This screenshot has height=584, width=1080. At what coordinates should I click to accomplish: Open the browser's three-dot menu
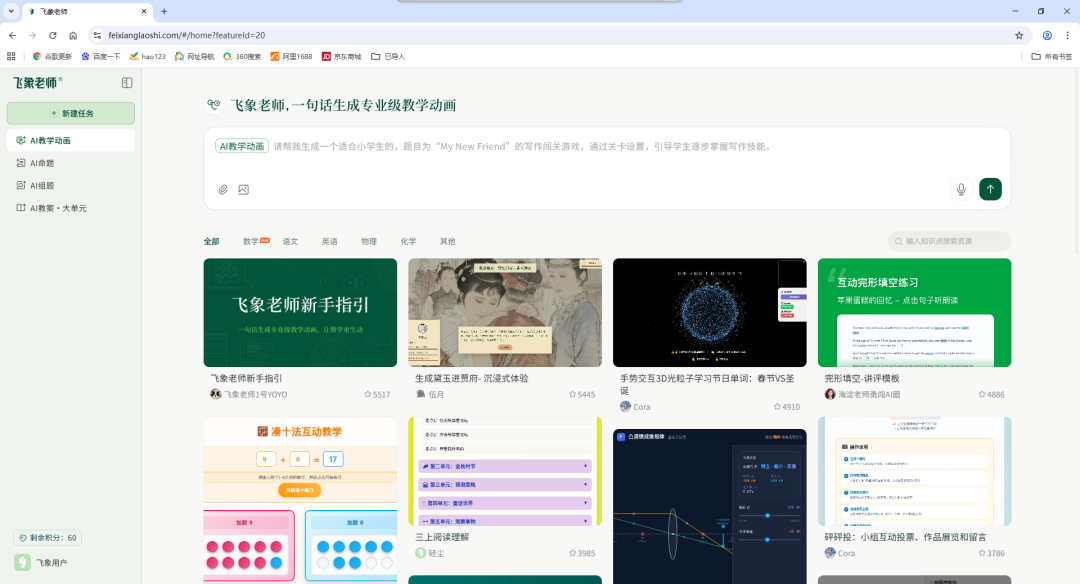coord(1069,34)
